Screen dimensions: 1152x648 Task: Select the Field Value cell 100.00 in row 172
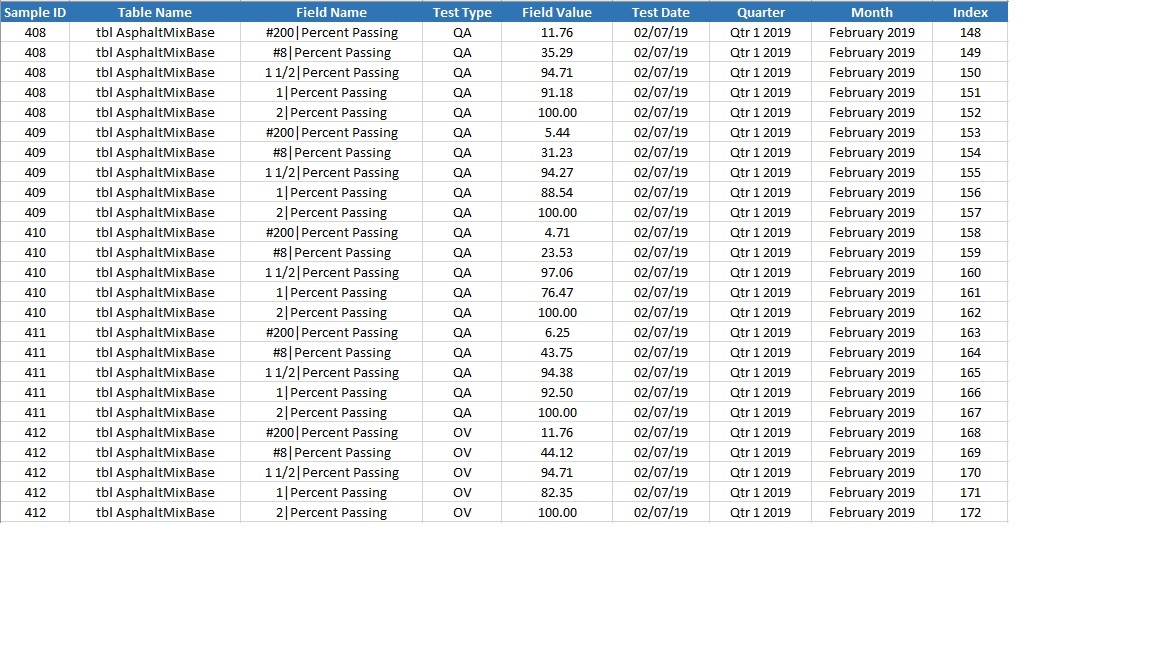(557, 512)
